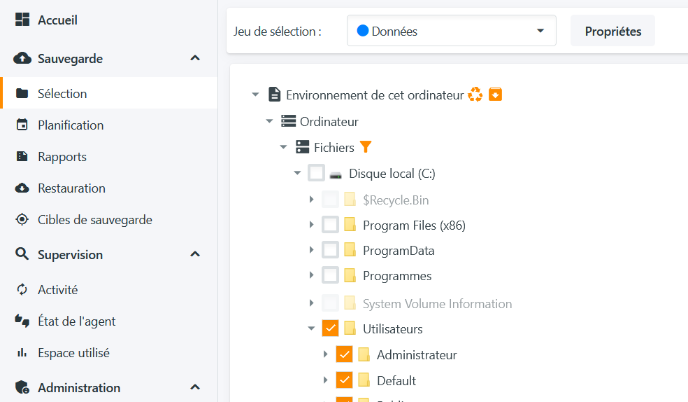
Task: Expand the ProgramData folder
Action: (312, 250)
